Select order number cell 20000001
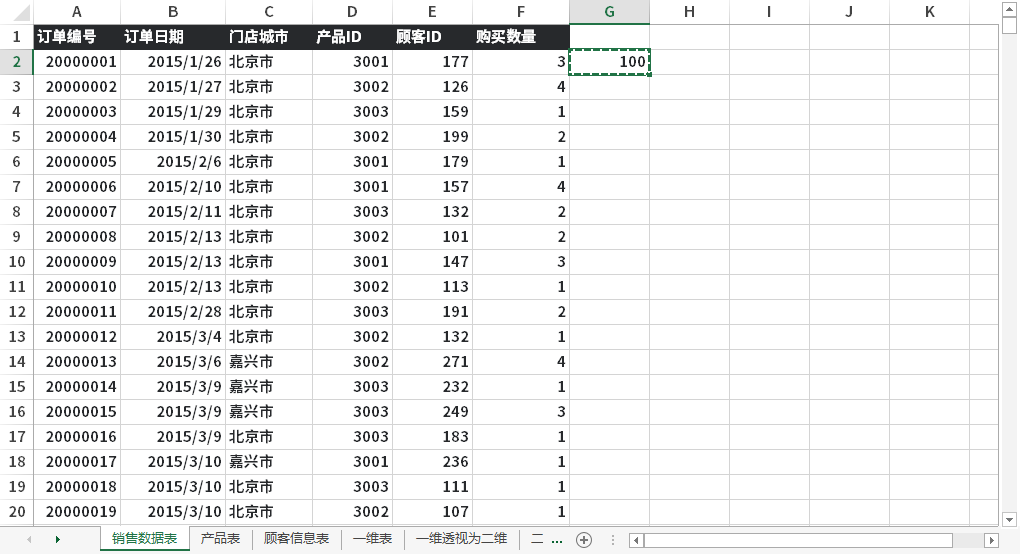The height and width of the screenshot is (554, 1020). tap(77, 62)
